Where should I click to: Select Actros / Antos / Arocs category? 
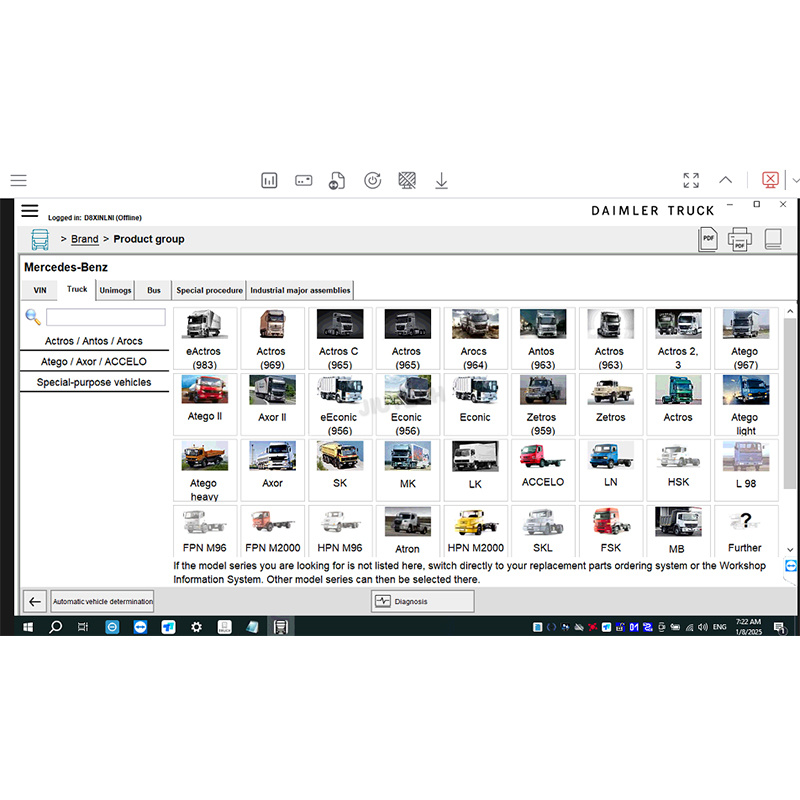(x=94, y=341)
